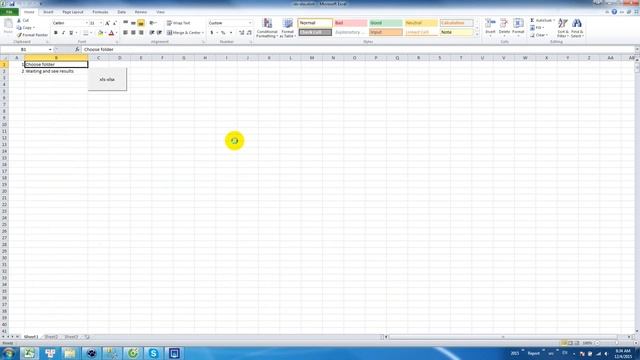Click the font color A icon
This screenshot has height=360, width=640.
pyautogui.click(x=111, y=33)
